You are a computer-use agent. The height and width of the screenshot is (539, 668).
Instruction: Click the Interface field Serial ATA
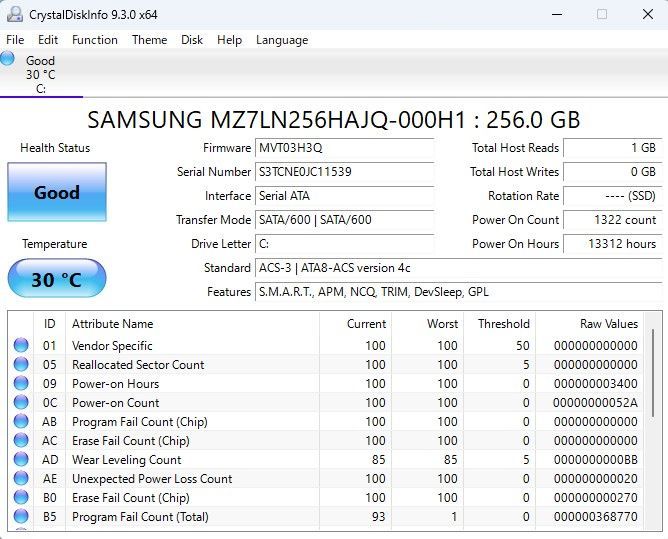(344, 196)
